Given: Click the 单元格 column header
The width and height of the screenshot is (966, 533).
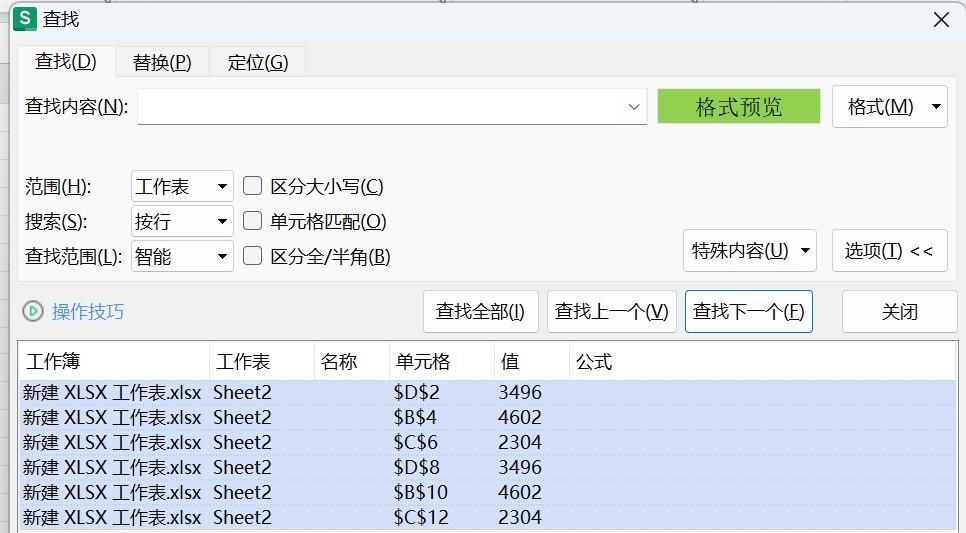Looking at the screenshot, I should tap(442, 361).
